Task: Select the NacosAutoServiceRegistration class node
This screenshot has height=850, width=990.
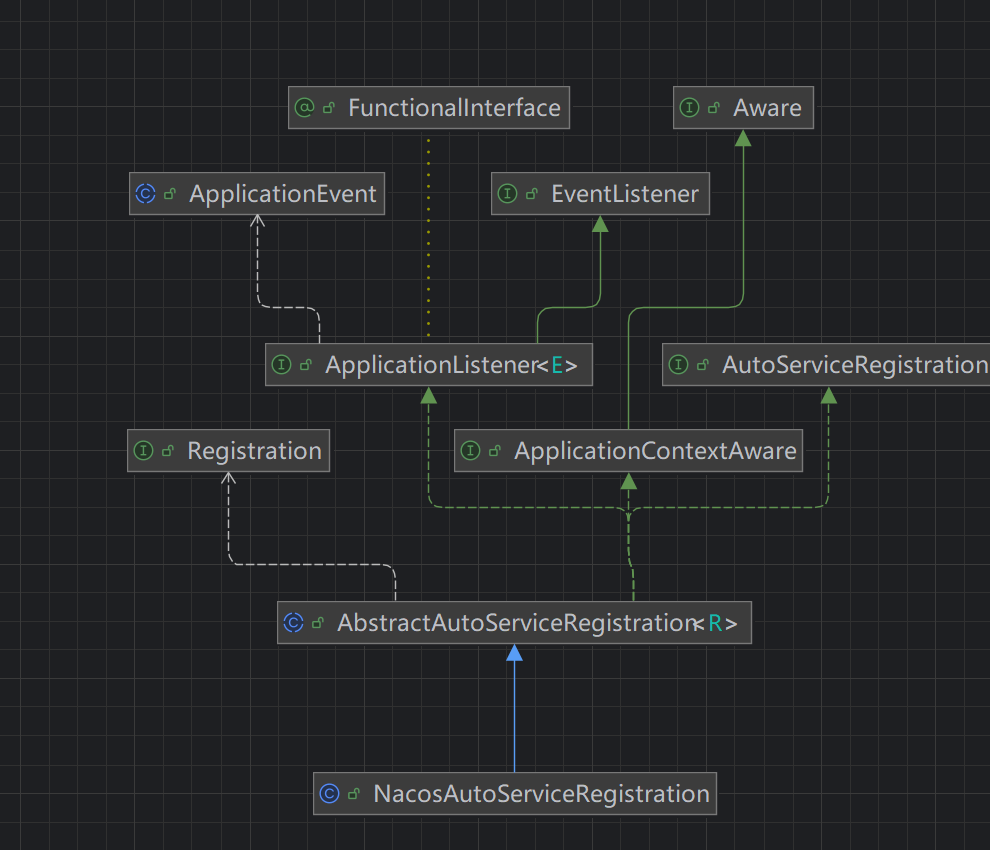Action: (515, 794)
